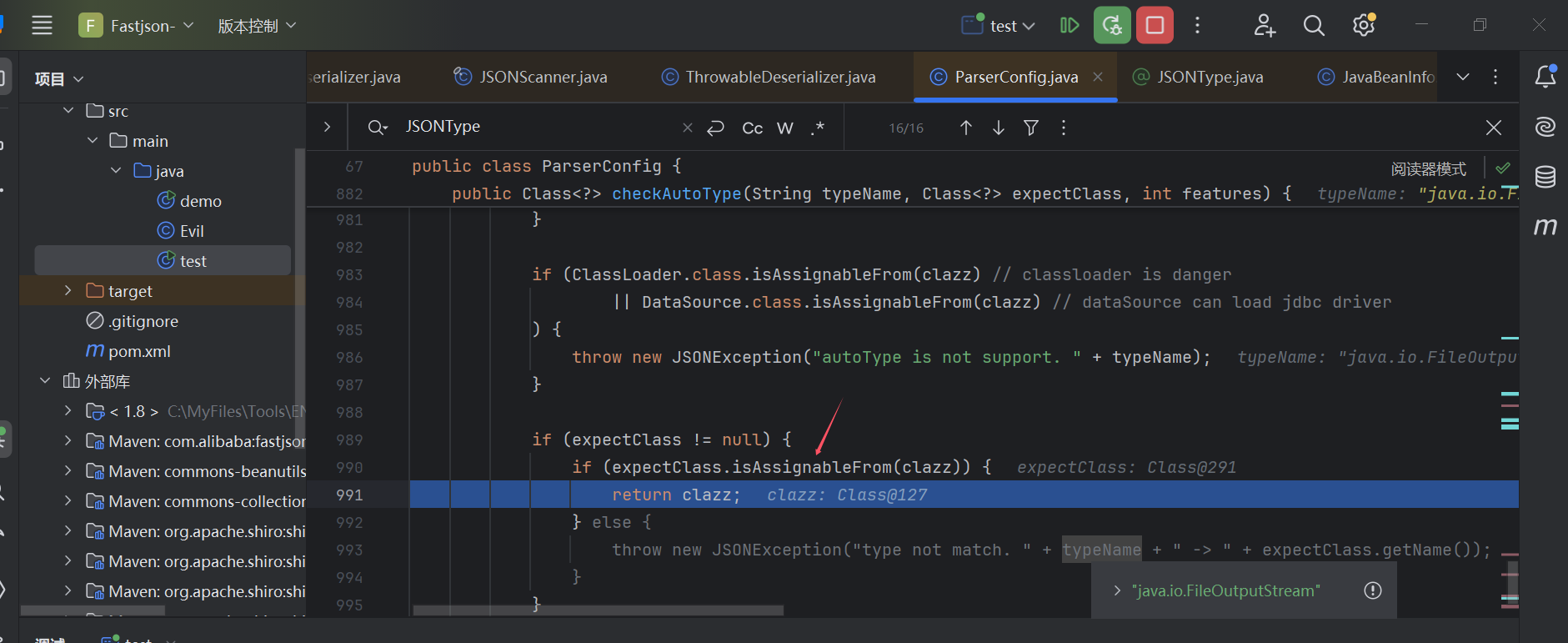Expand the < 1.8 > JDK library
1568x643 pixels.
(68, 410)
